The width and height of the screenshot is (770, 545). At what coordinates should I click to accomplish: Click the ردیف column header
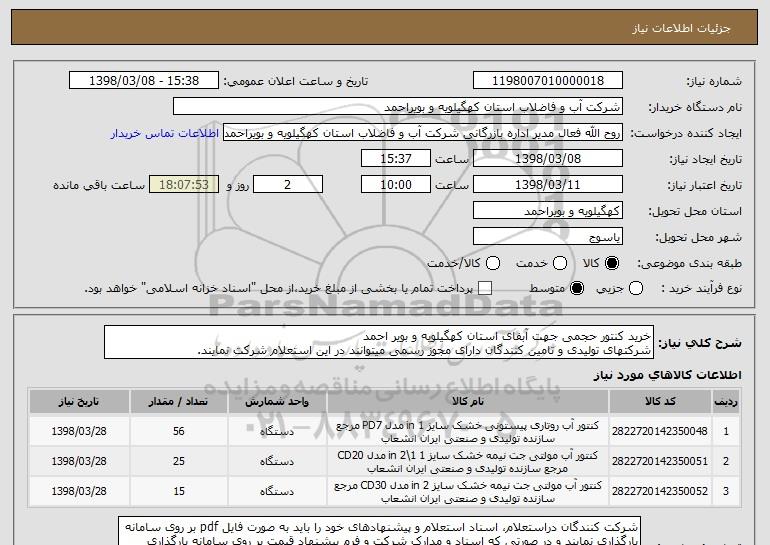(x=726, y=402)
